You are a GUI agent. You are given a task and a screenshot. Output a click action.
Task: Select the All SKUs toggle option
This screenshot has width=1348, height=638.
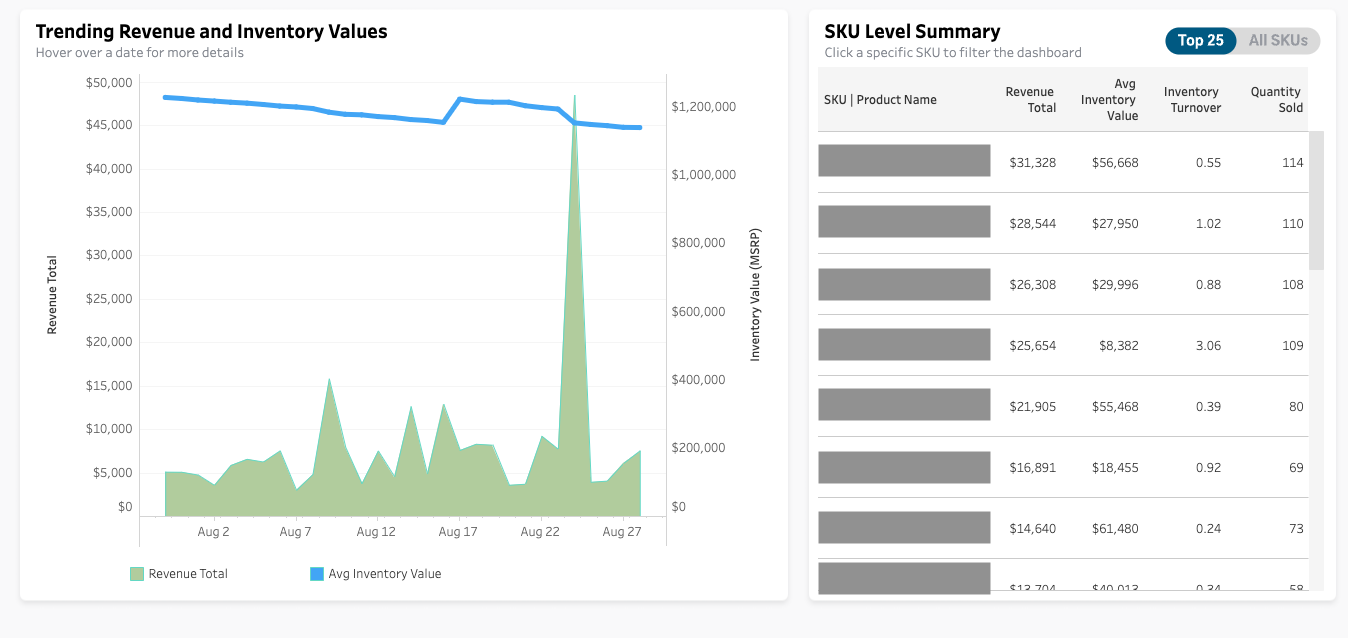tap(1277, 41)
